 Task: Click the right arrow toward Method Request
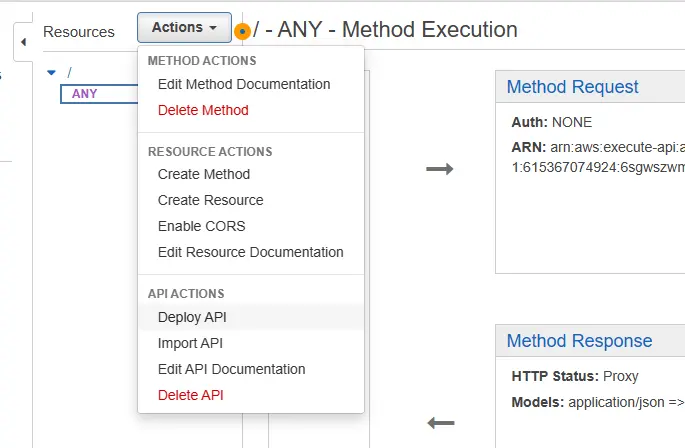pyautogui.click(x=439, y=169)
